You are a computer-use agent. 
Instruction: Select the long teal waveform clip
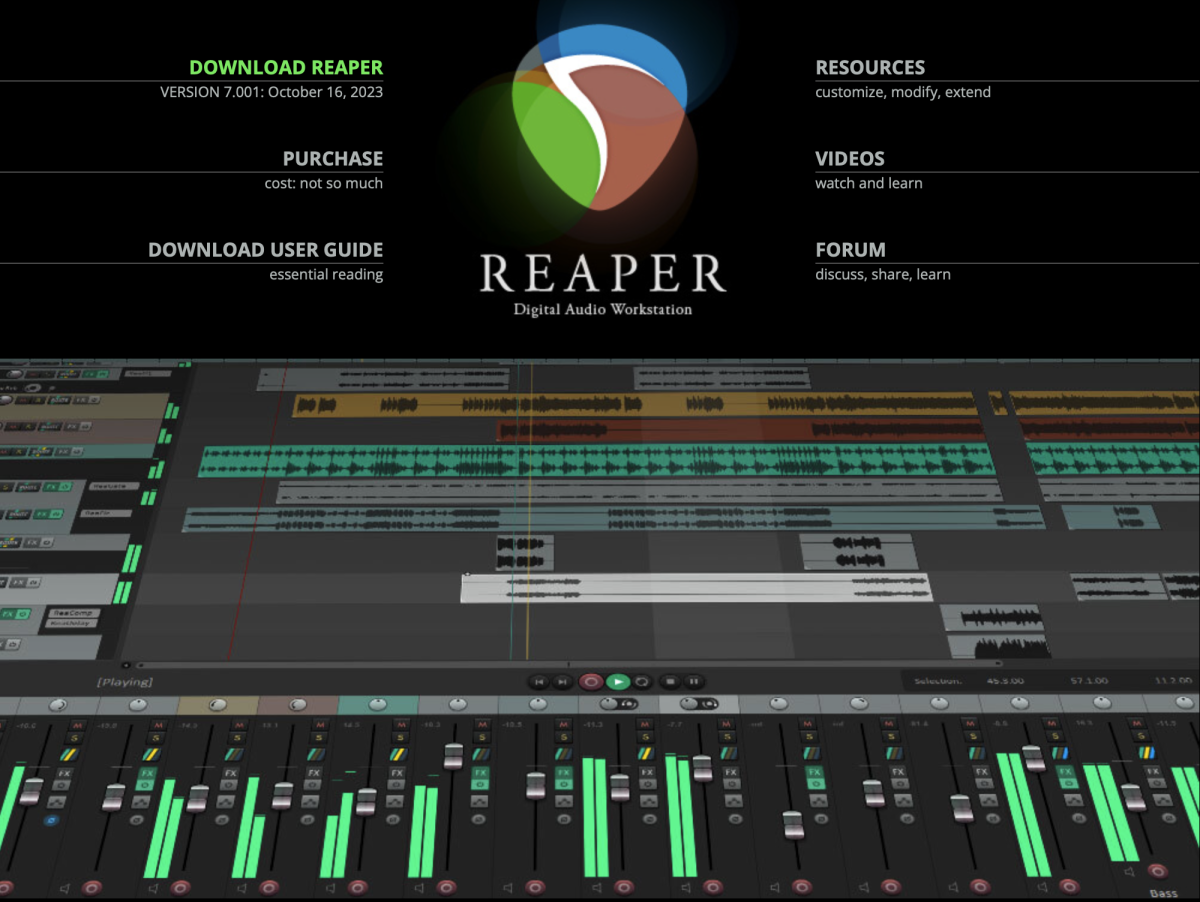tap(596, 461)
